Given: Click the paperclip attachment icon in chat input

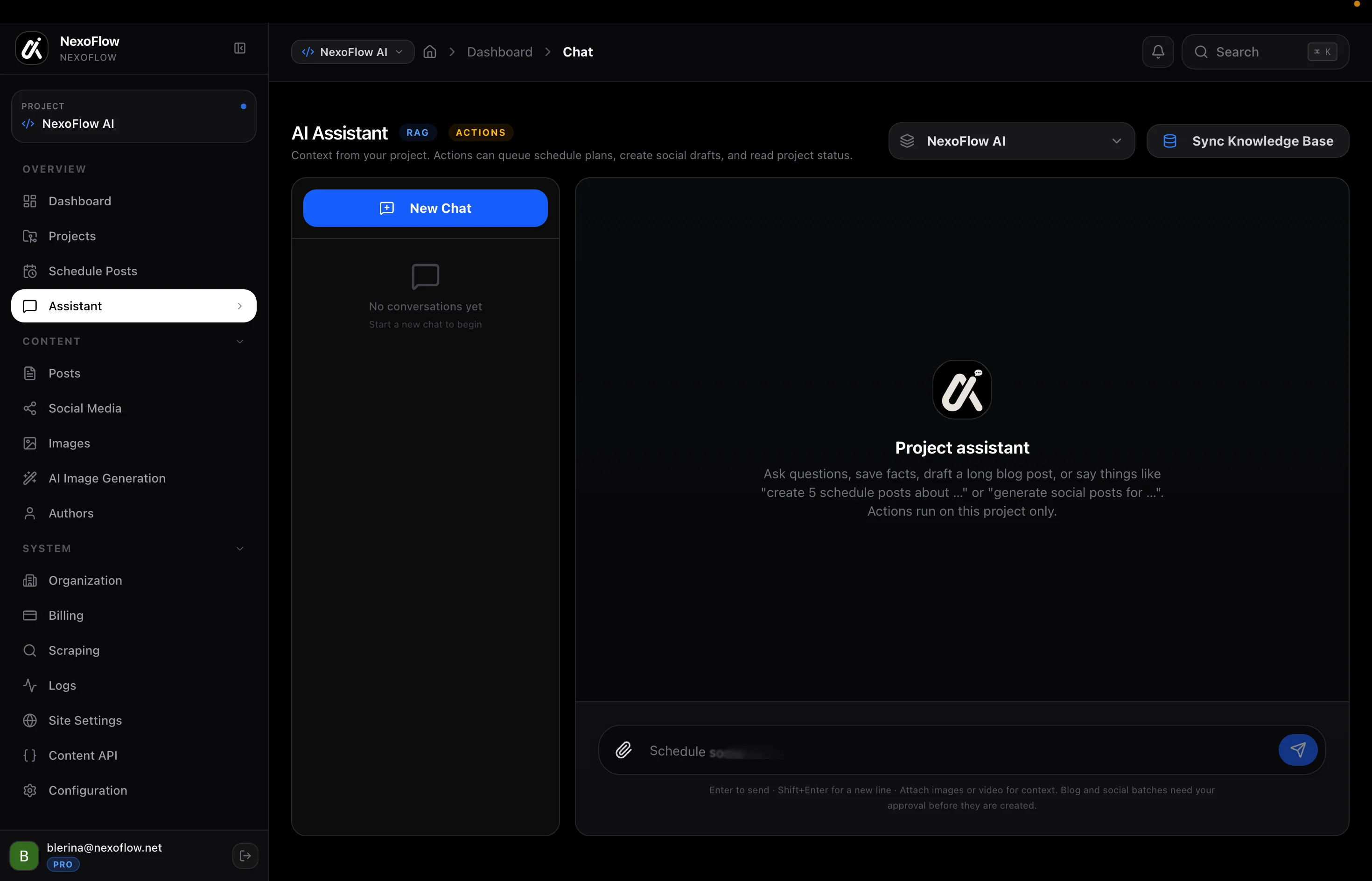Looking at the screenshot, I should tap(623, 749).
